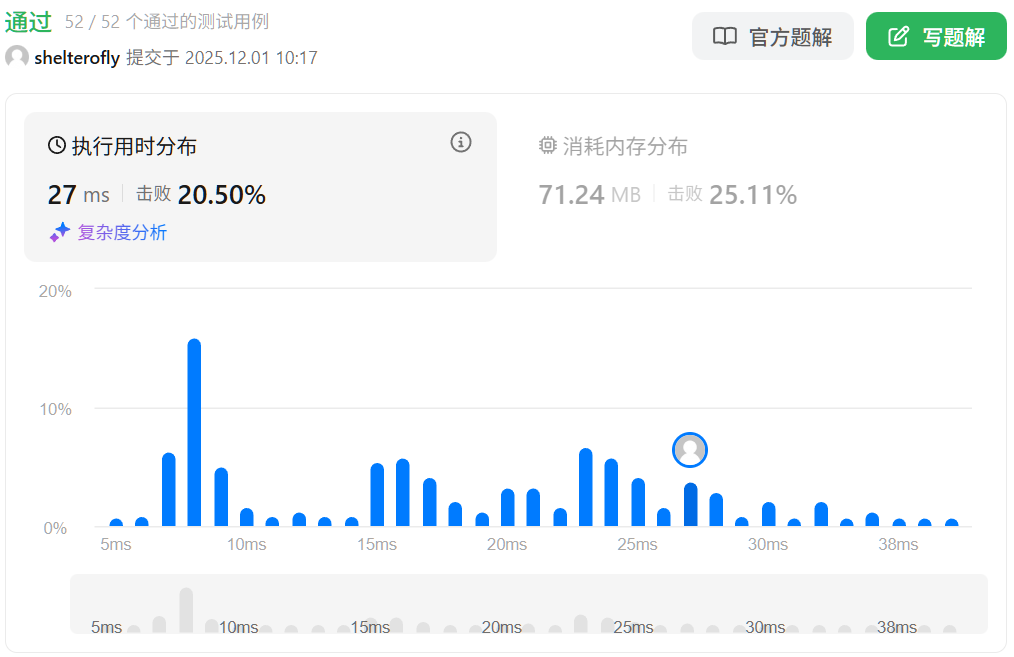
Task: Click the avatar marker above the 27ms bar
Action: [x=689, y=450]
